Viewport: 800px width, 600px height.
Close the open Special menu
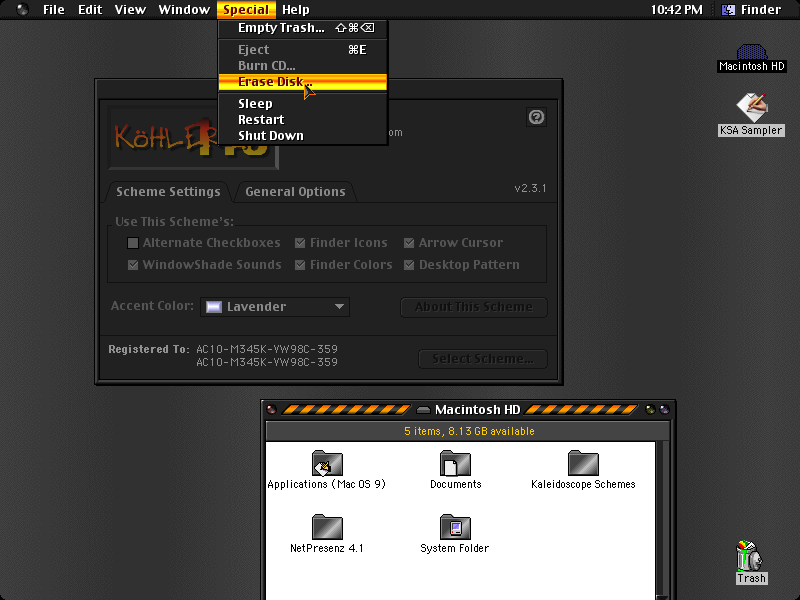[x=246, y=10]
